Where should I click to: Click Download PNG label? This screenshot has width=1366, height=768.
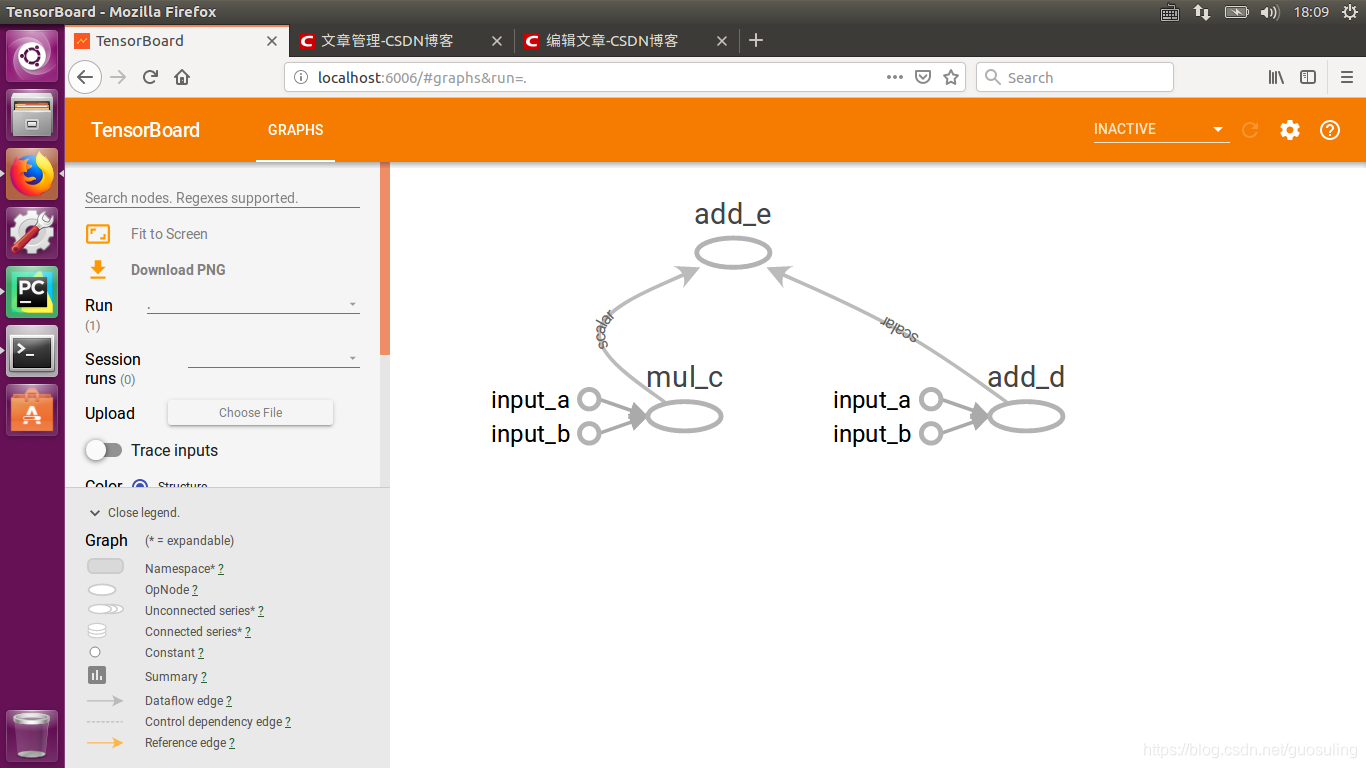click(x=178, y=270)
